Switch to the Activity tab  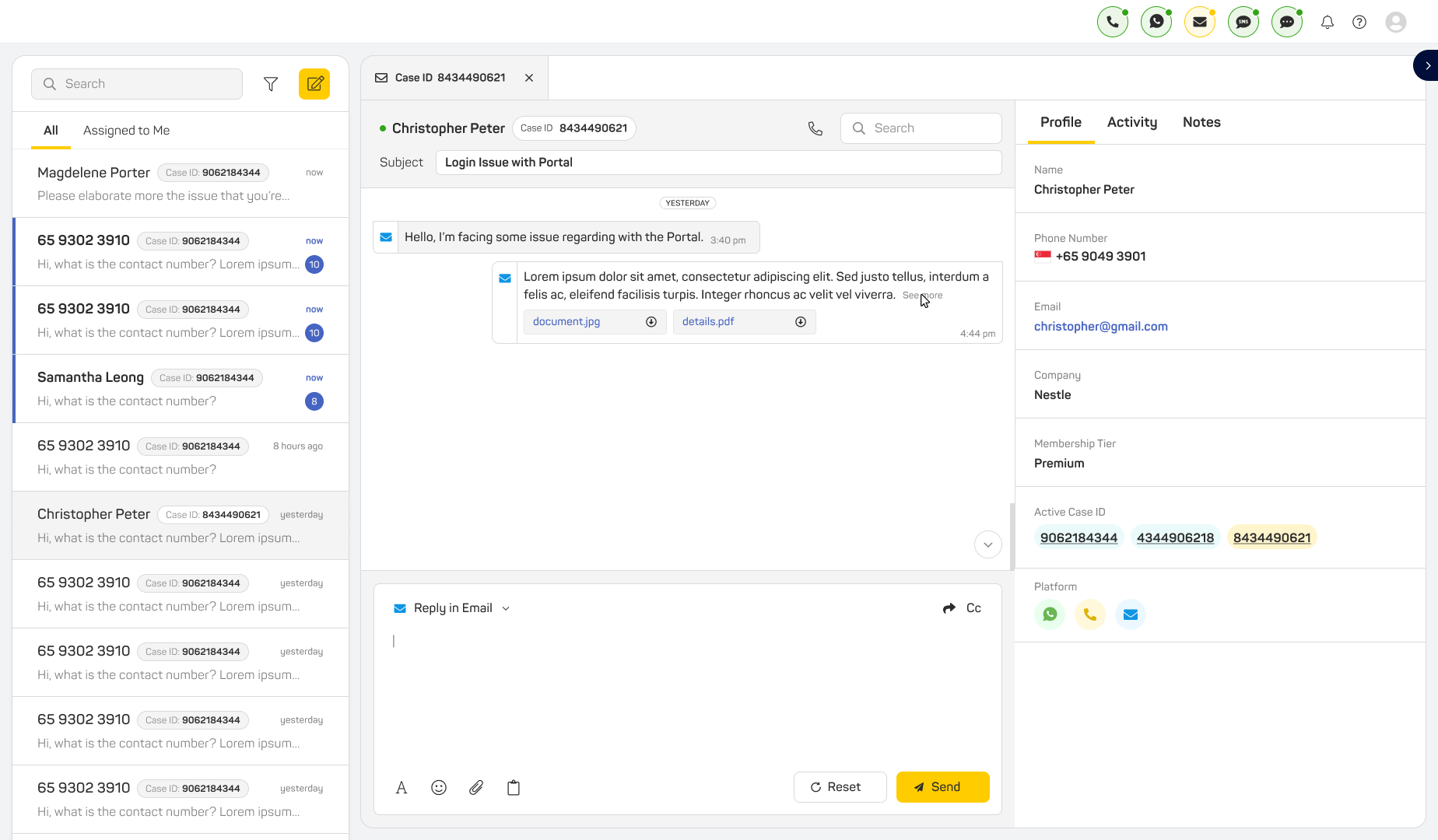(1131, 122)
